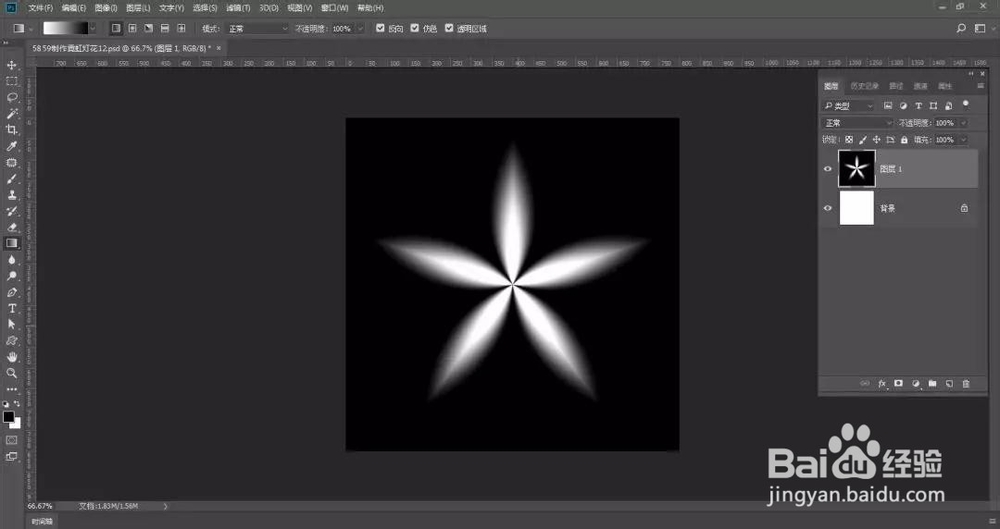The height and width of the screenshot is (529, 1000).
Task: Switch to 历史记录 panel tab
Action: (x=865, y=86)
